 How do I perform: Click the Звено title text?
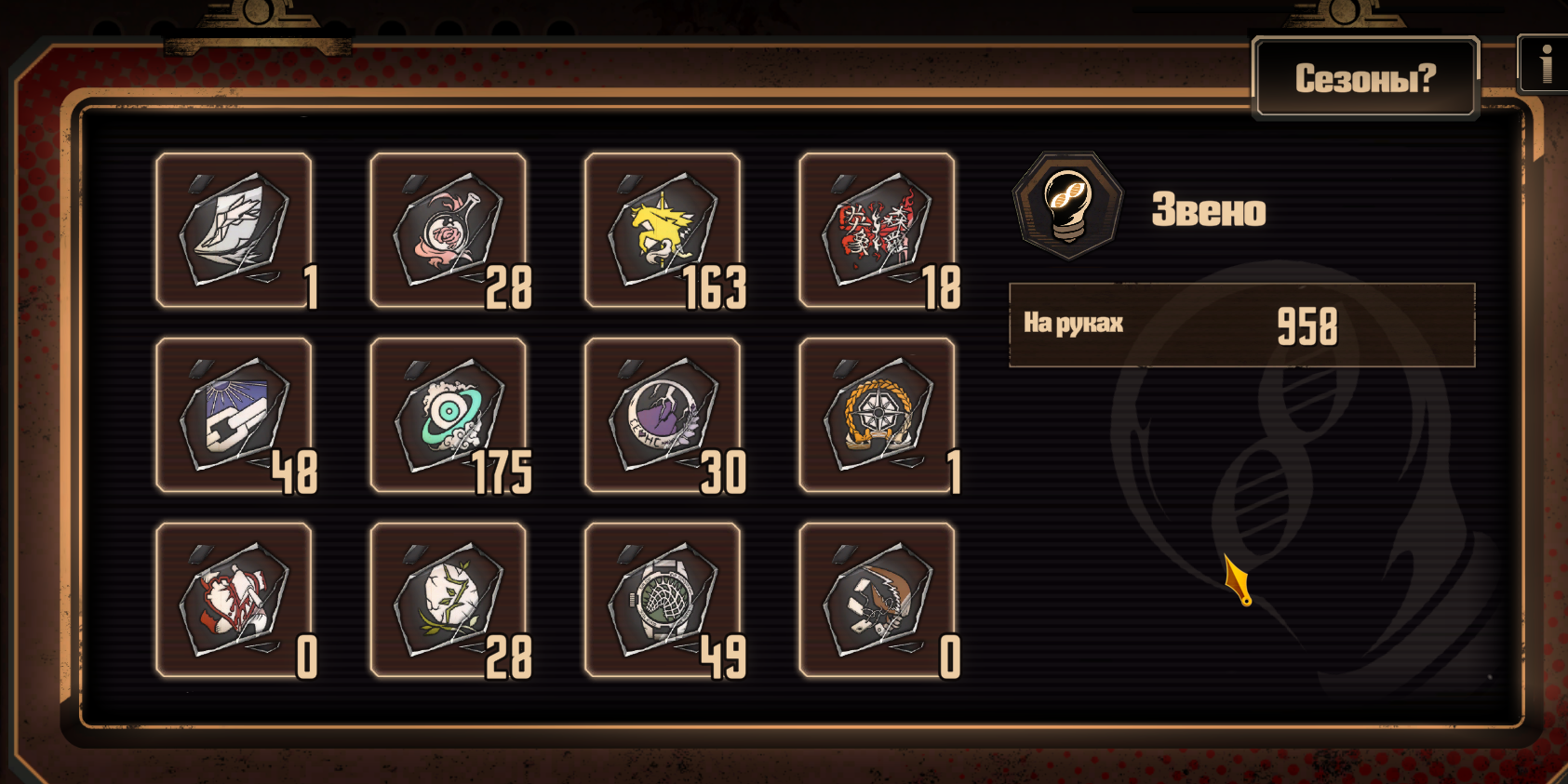coord(1209,209)
